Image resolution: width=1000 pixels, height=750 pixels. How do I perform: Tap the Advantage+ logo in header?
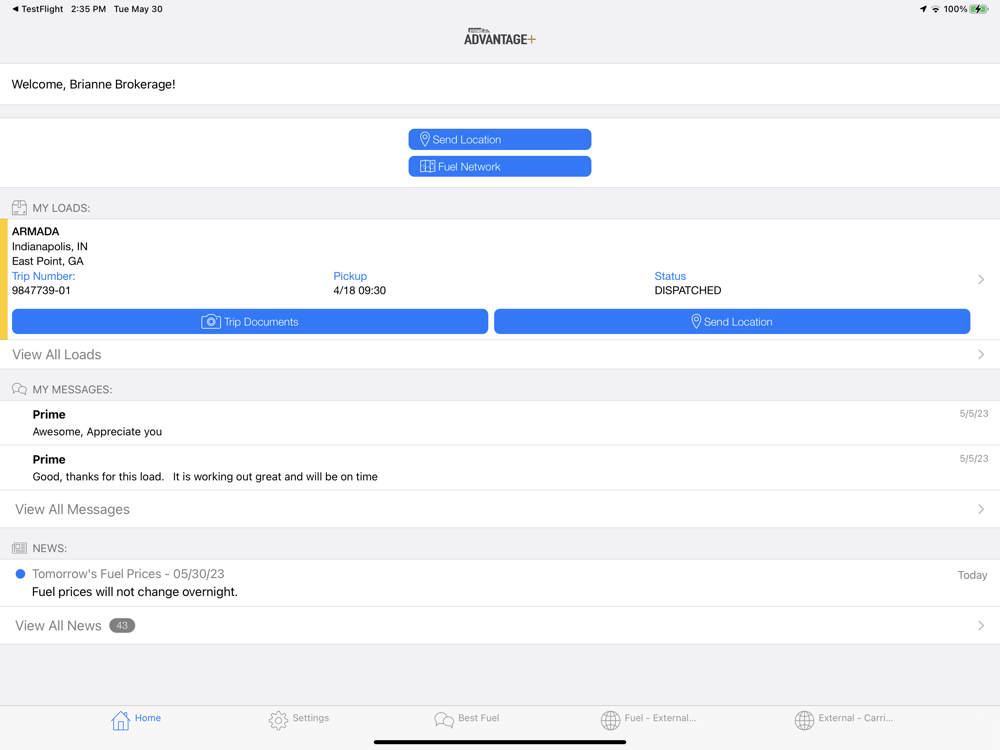[x=500, y=37]
